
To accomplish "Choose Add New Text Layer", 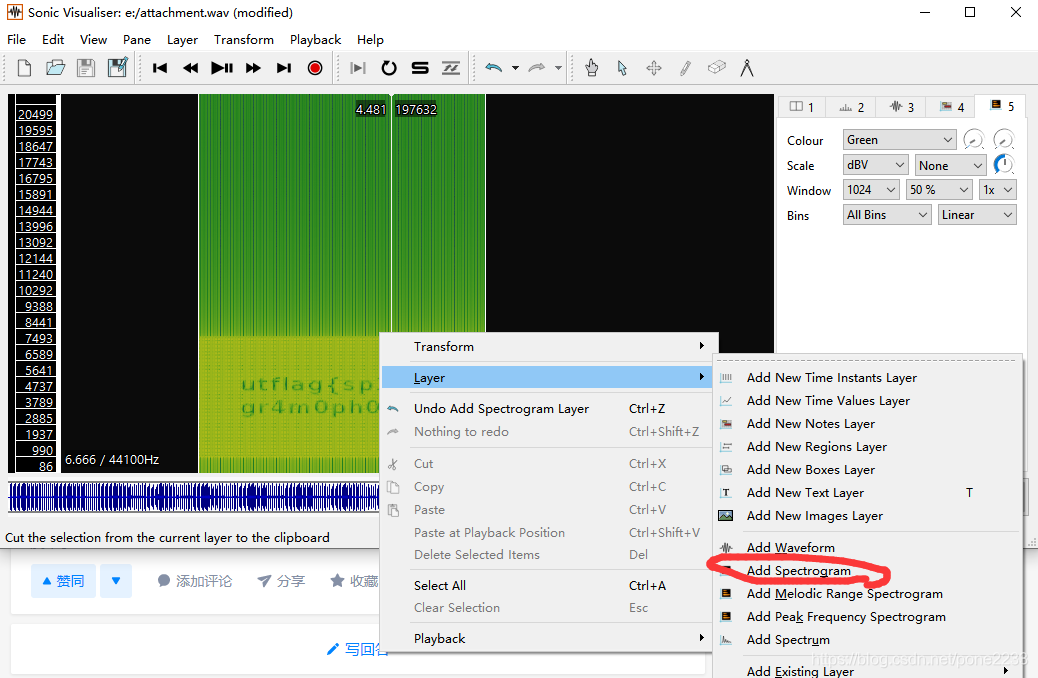I will 867,493.
